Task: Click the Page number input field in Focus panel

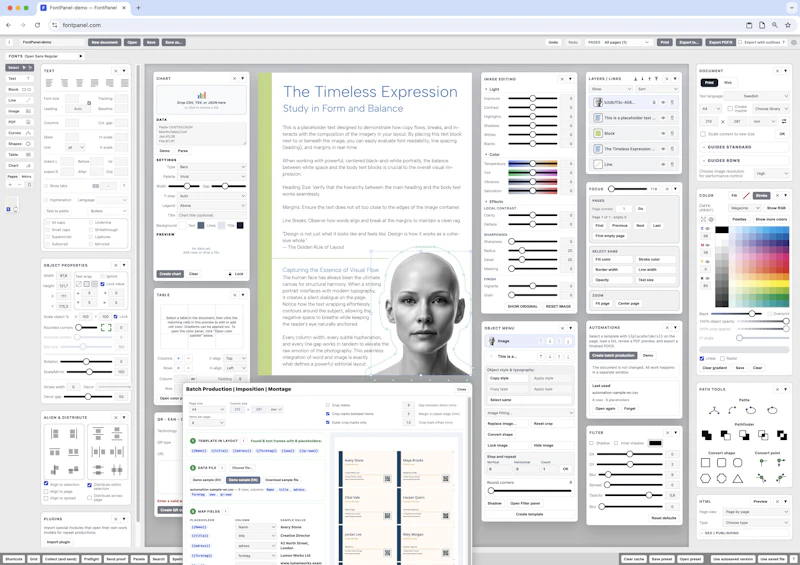Action: (623, 209)
